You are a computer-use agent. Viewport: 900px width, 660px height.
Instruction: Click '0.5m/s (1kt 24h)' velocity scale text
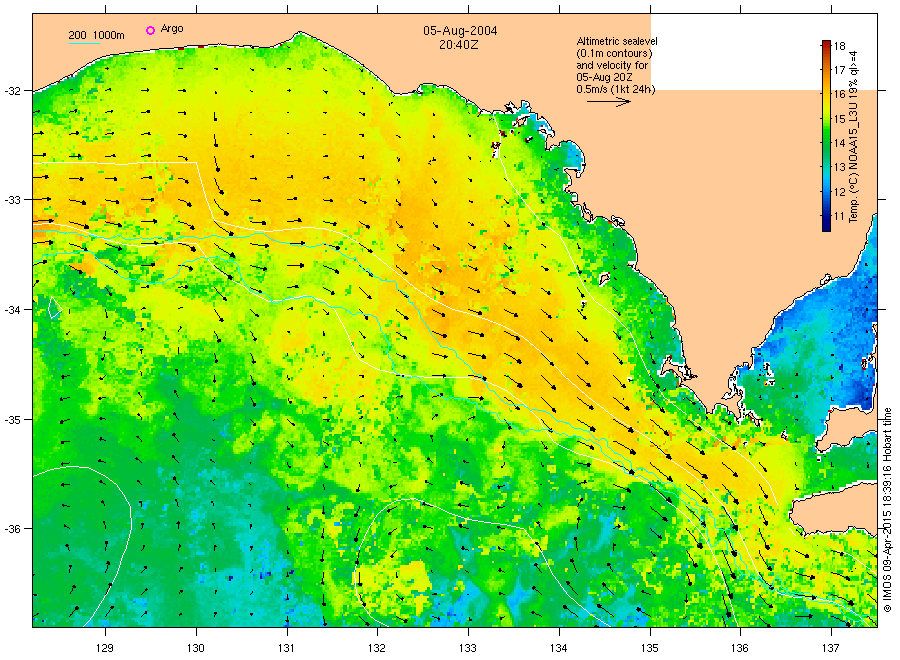615,89
